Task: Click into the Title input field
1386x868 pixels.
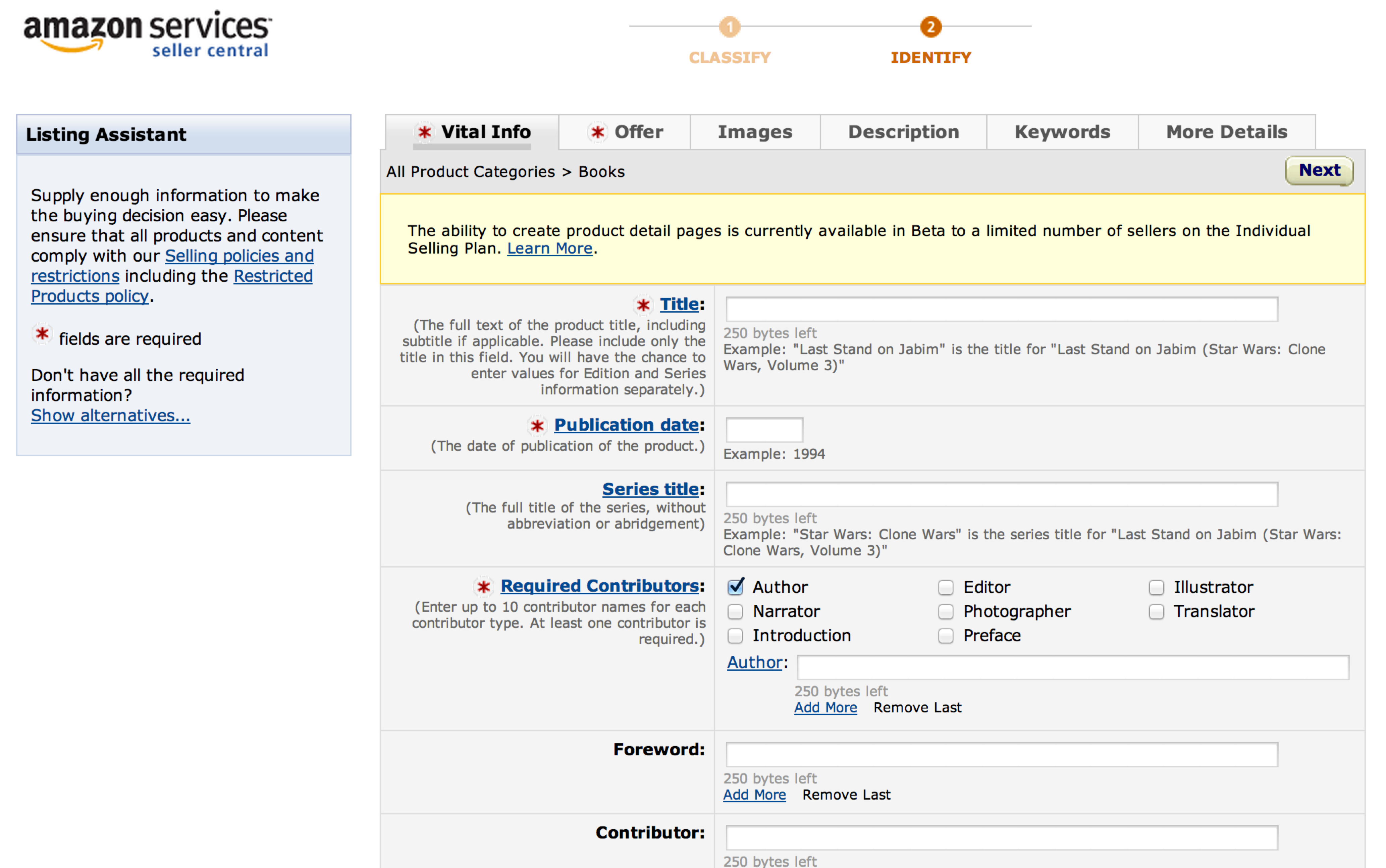Action: pos(1001,310)
